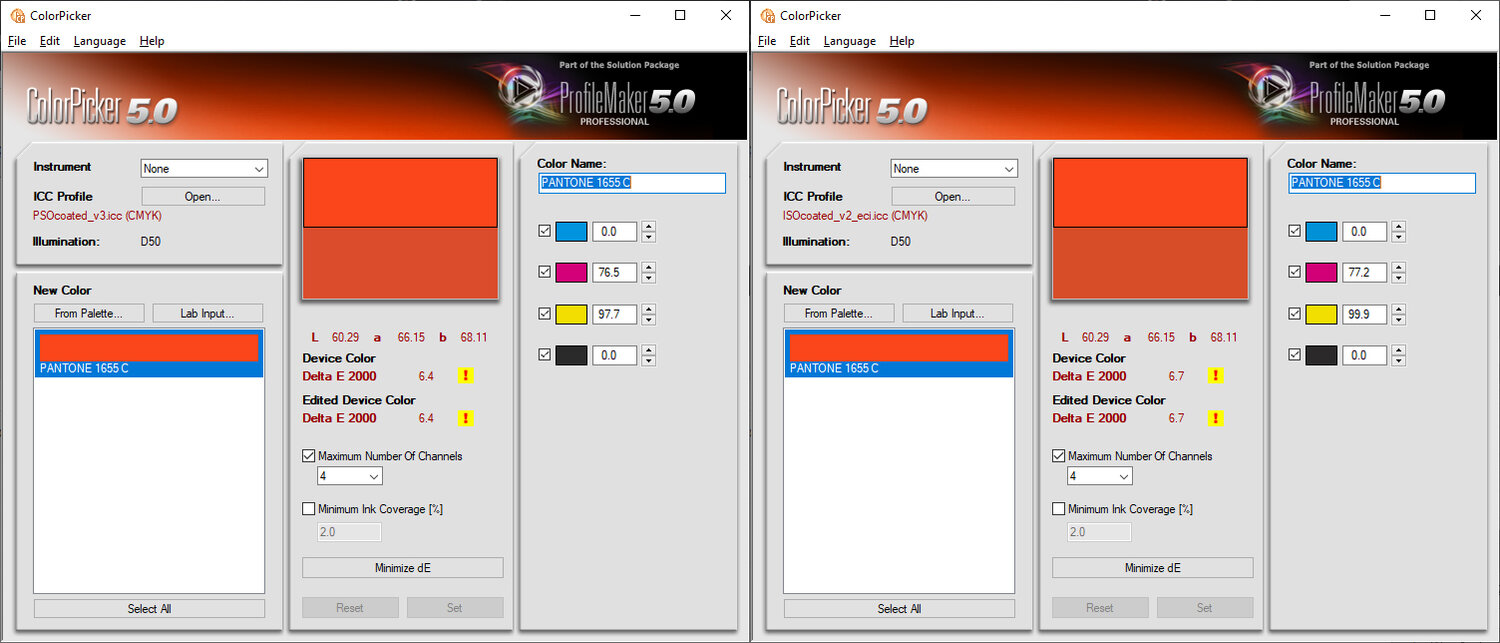Toggle magenta channel checkbox in right window
Image resolution: width=1500 pixels, height=643 pixels.
(x=1294, y=272)
